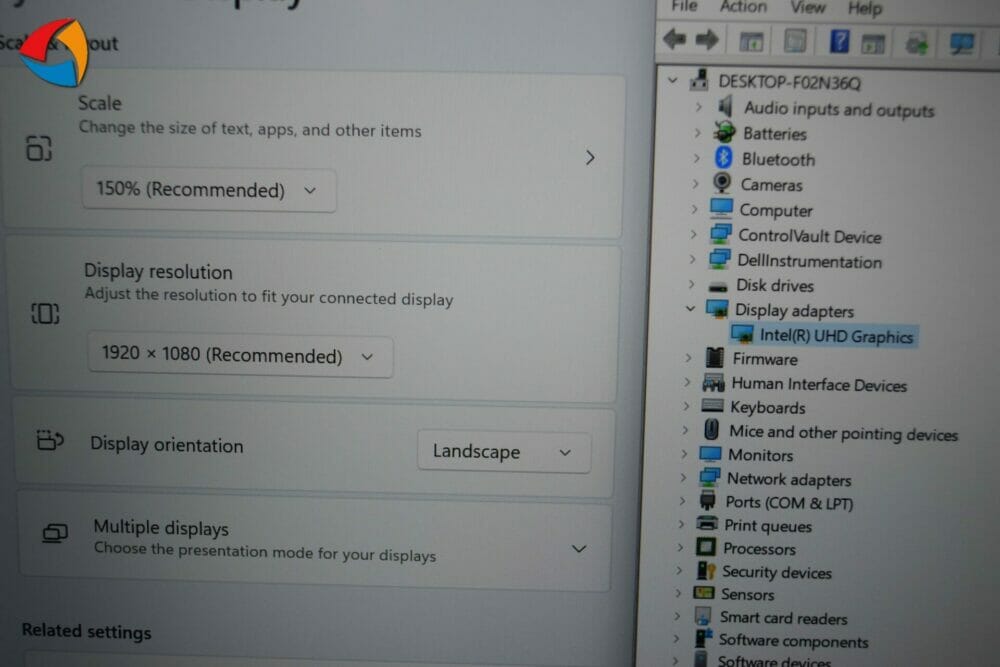Expand the ControlVault Device node

(693, 234)
